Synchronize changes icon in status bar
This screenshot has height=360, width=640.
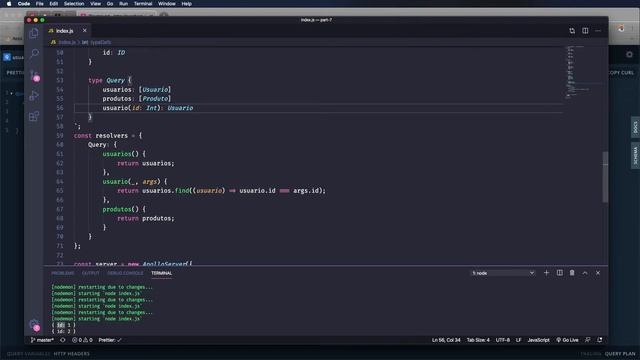click(x=62, y=340)
